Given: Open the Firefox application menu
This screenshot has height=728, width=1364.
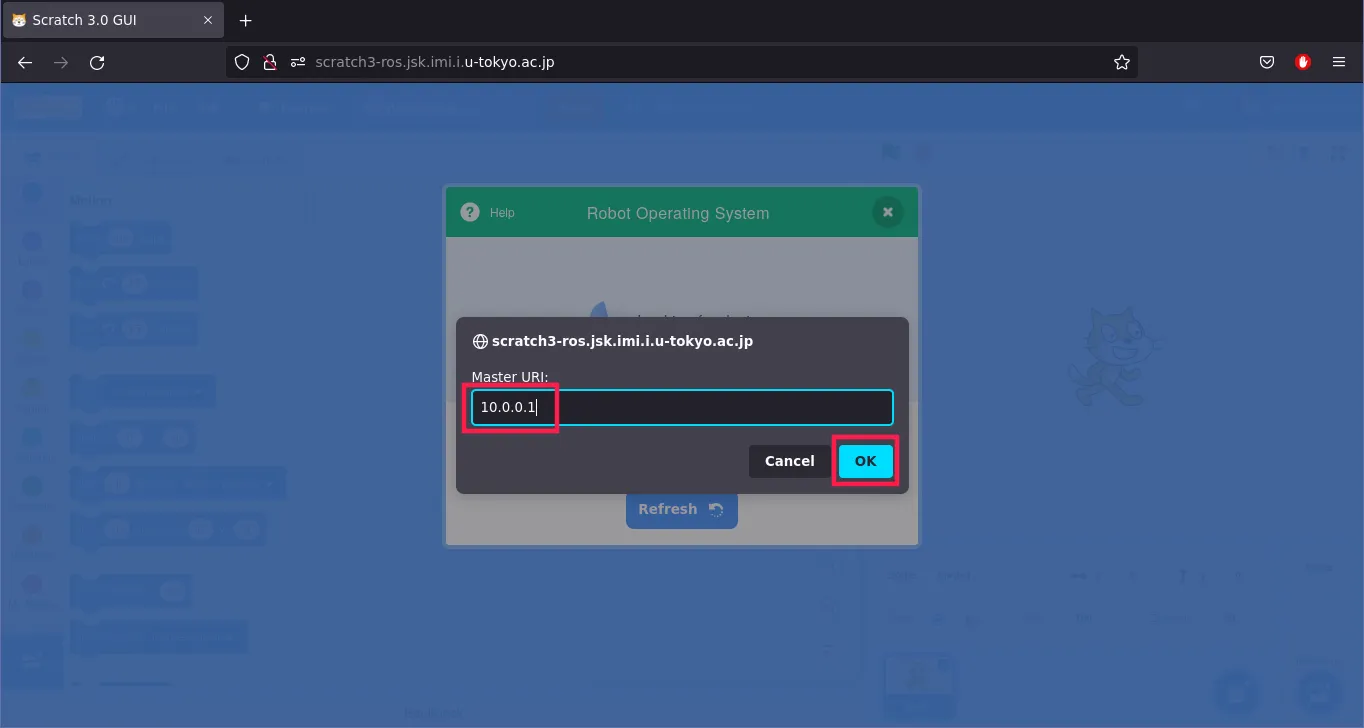Looking at the screenshot, I should (1338, 62).
